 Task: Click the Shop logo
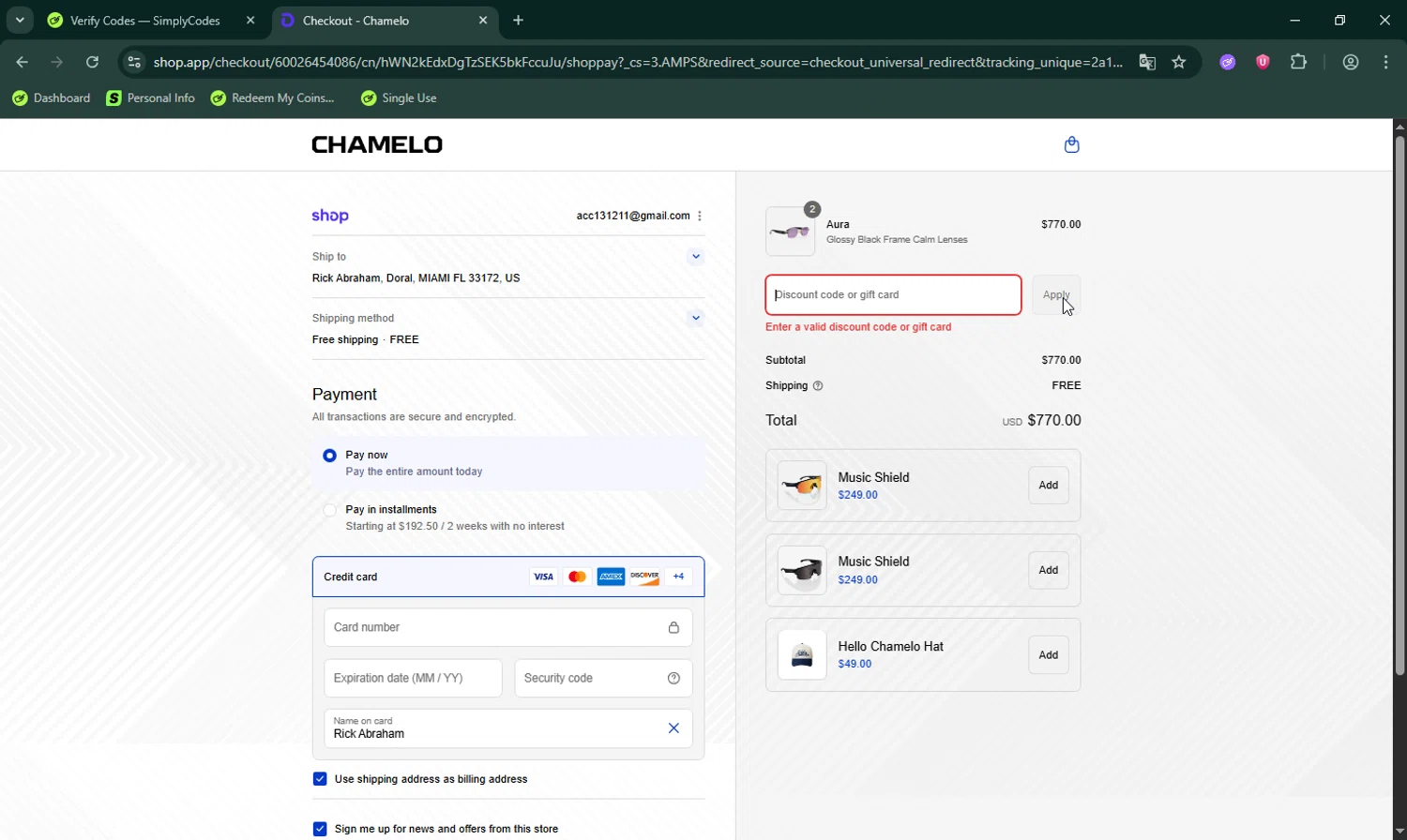330,216
